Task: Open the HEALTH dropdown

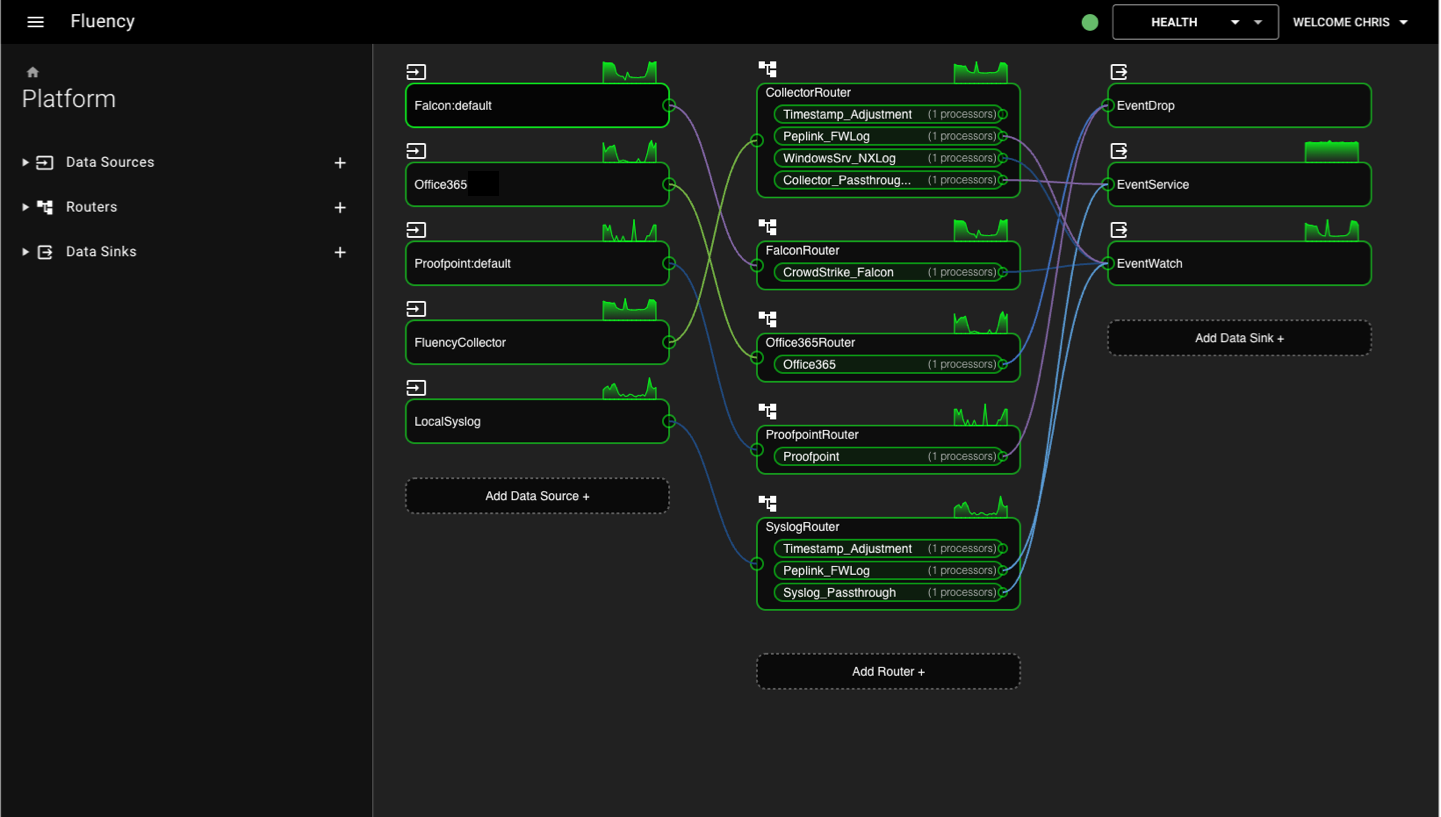Action: tap(1195, 22)
